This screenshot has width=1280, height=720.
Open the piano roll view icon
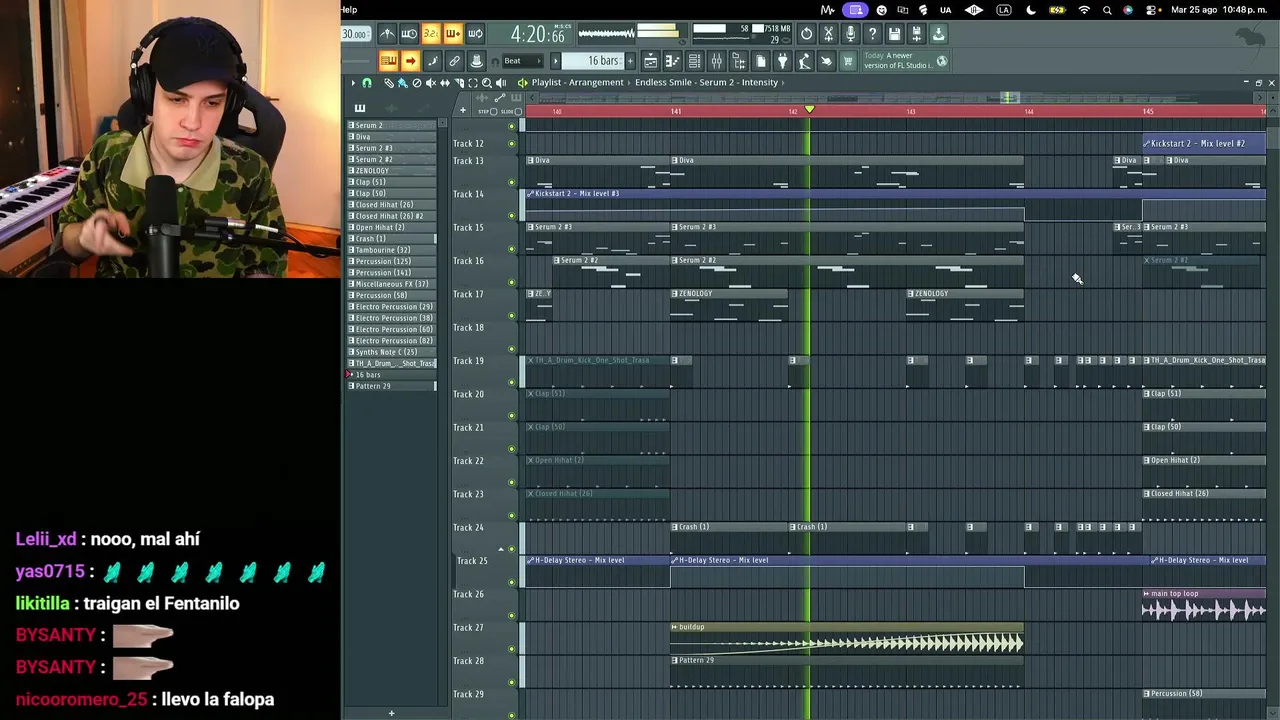tap(672, 62)
